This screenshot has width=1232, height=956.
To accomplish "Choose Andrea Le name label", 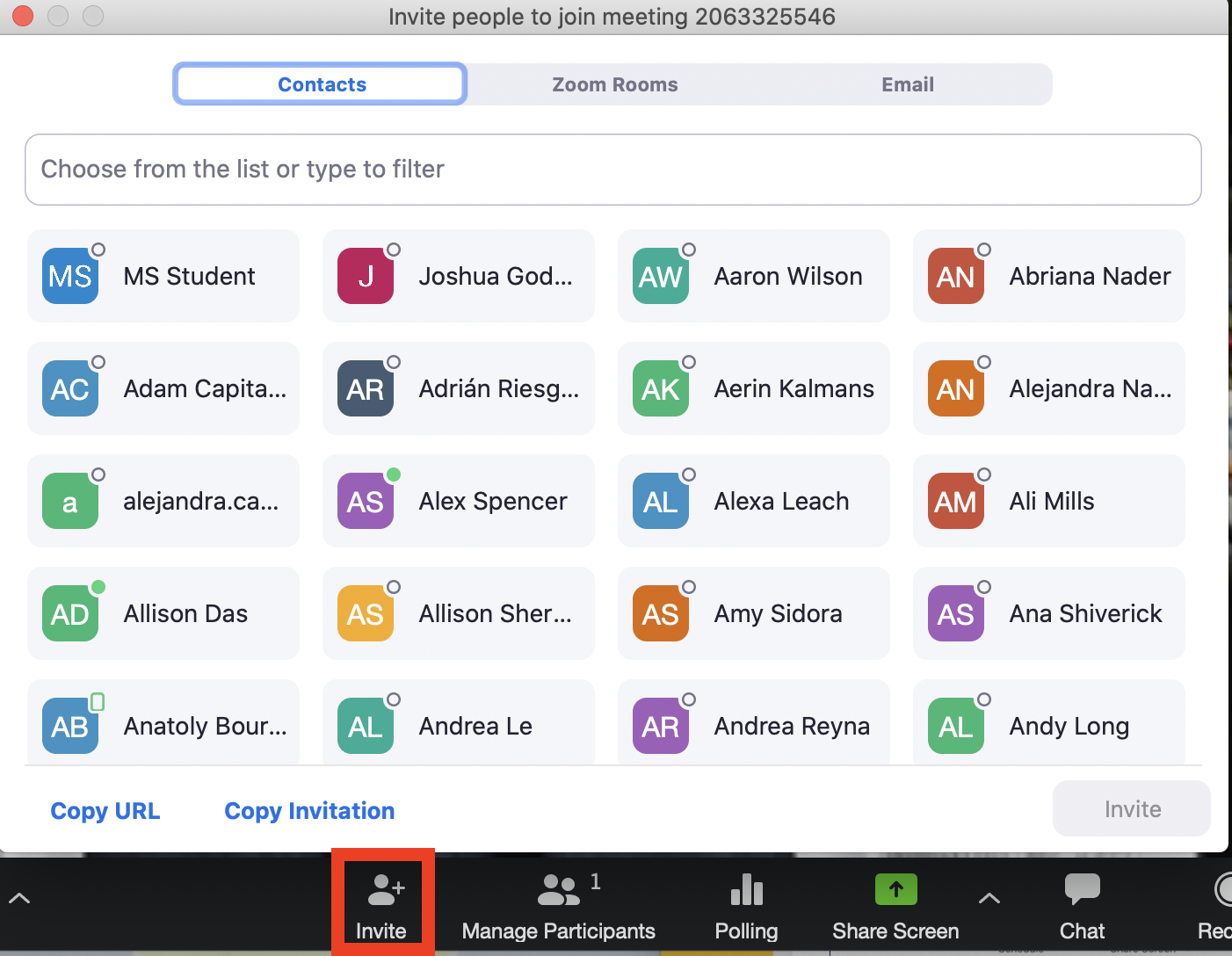I will 475,726.
